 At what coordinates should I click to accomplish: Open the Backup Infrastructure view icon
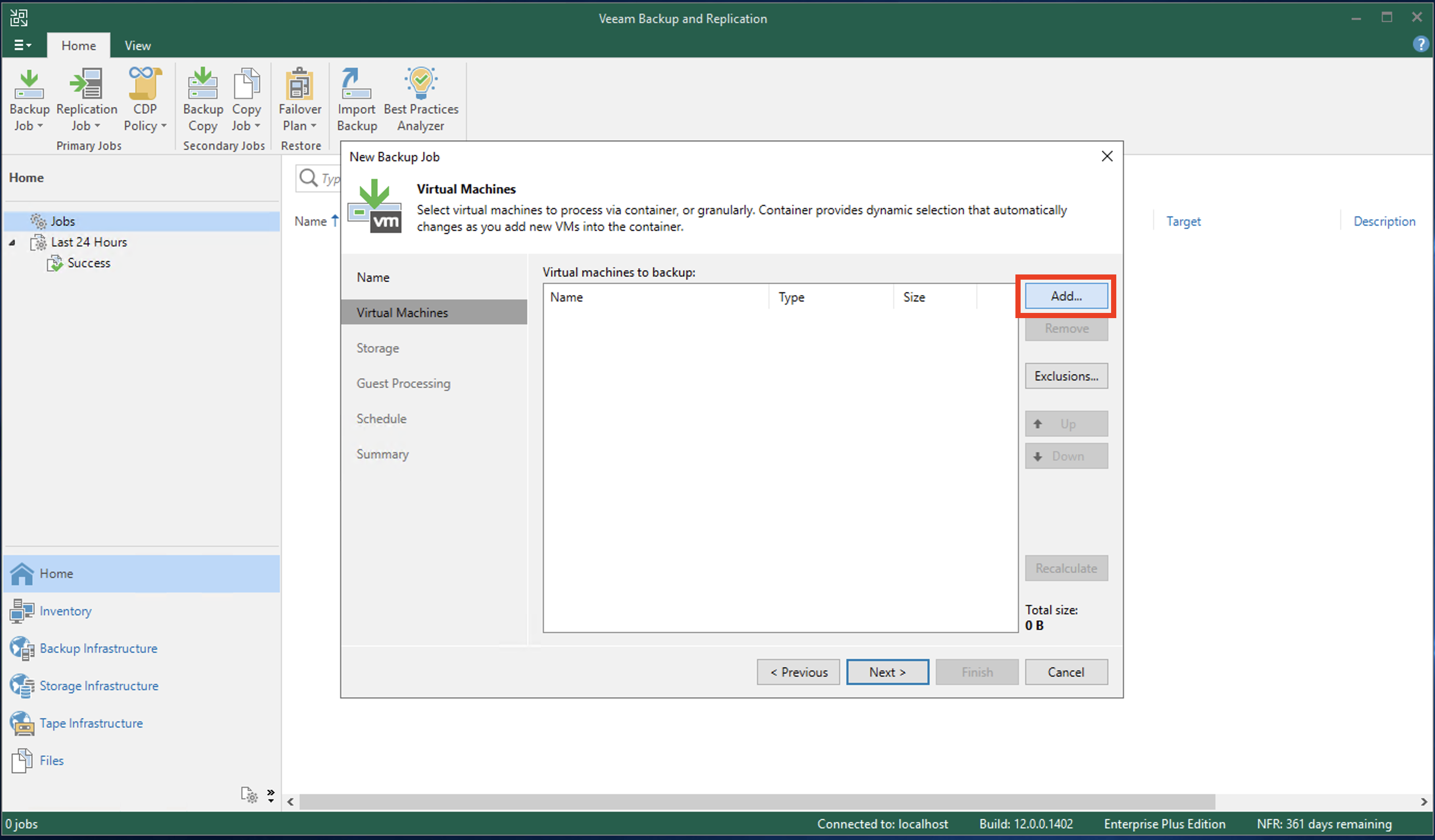click(22, 649)
